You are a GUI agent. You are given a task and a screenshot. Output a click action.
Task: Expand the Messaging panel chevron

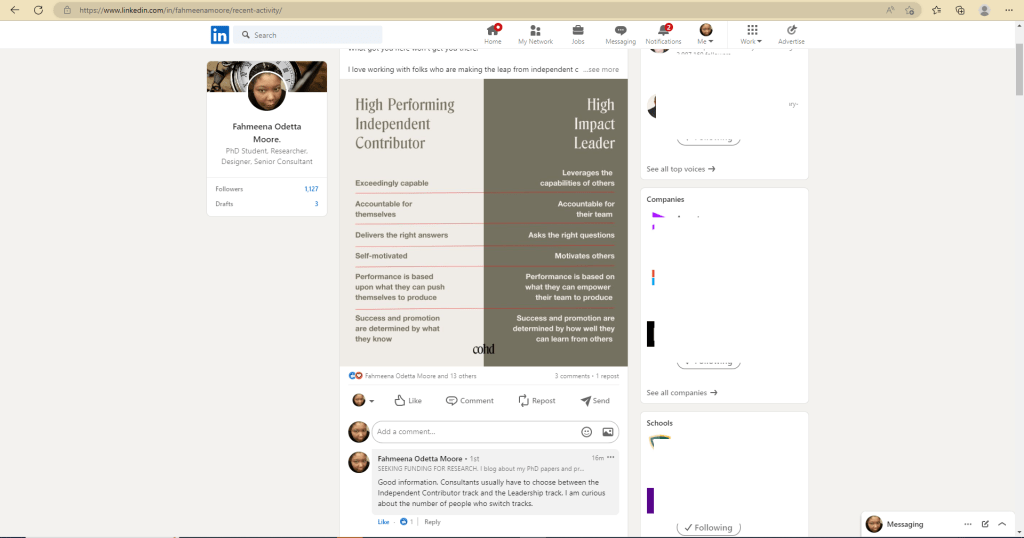(x=1002, y=524)
